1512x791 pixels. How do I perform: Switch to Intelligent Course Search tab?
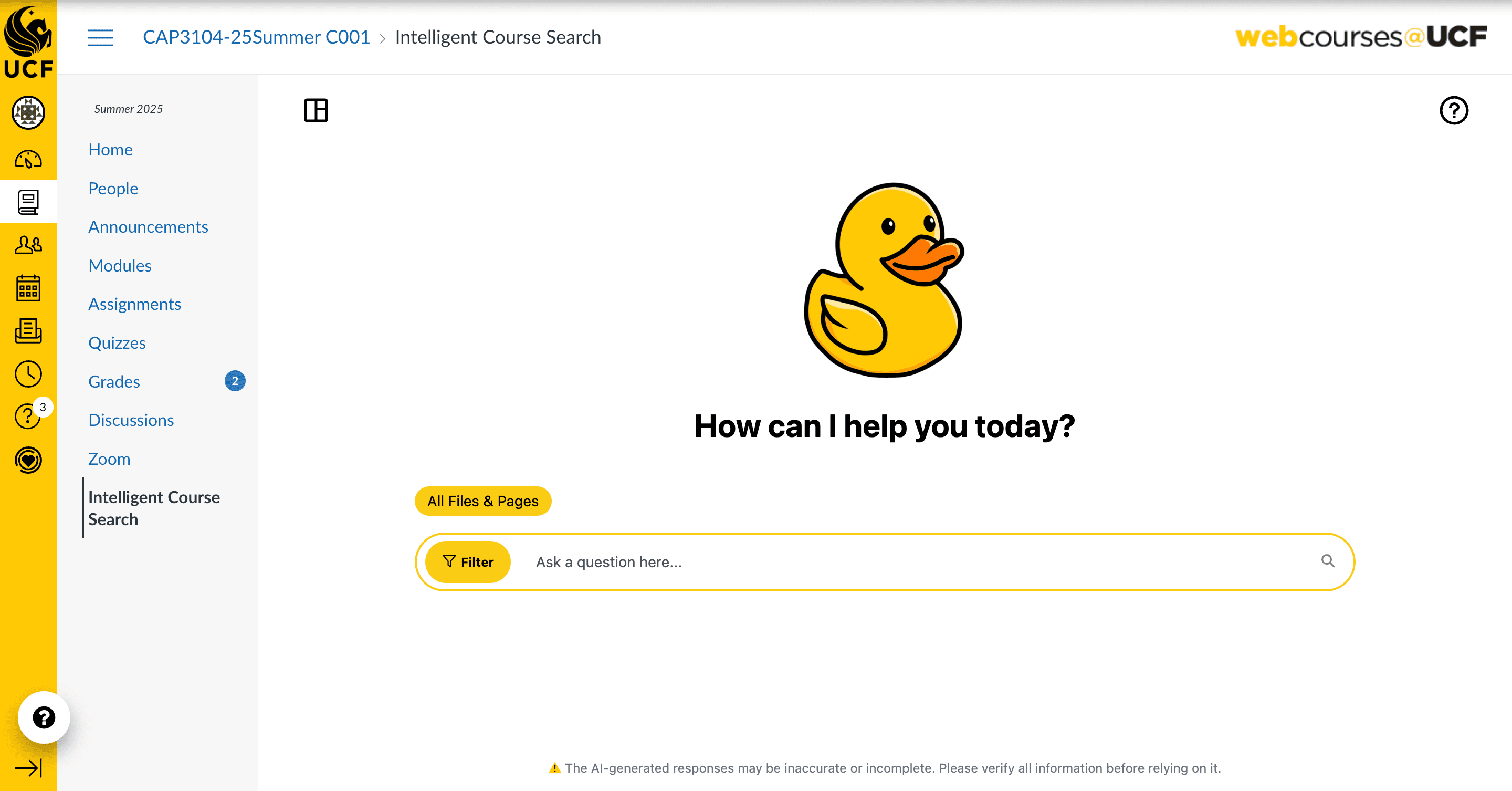(154, 507)
